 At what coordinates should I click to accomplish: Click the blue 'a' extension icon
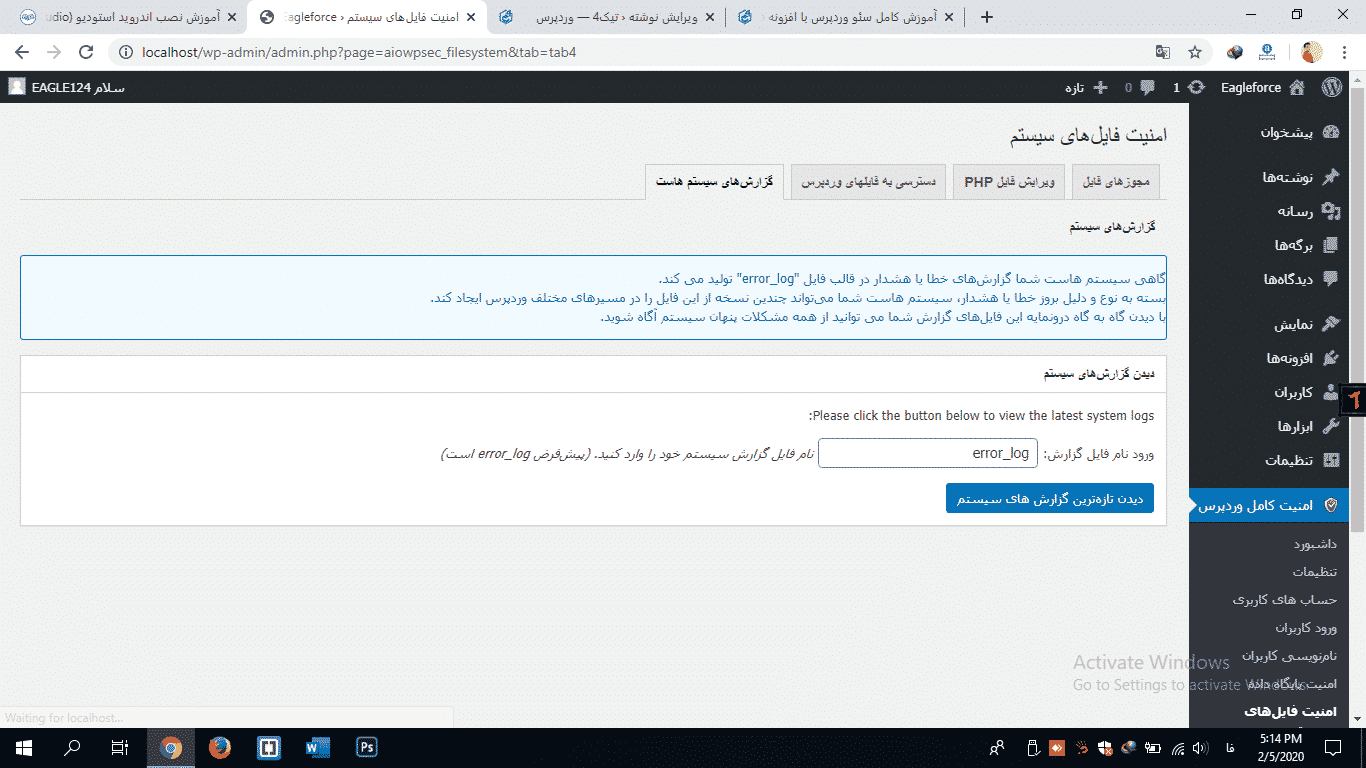point(1267,52)
